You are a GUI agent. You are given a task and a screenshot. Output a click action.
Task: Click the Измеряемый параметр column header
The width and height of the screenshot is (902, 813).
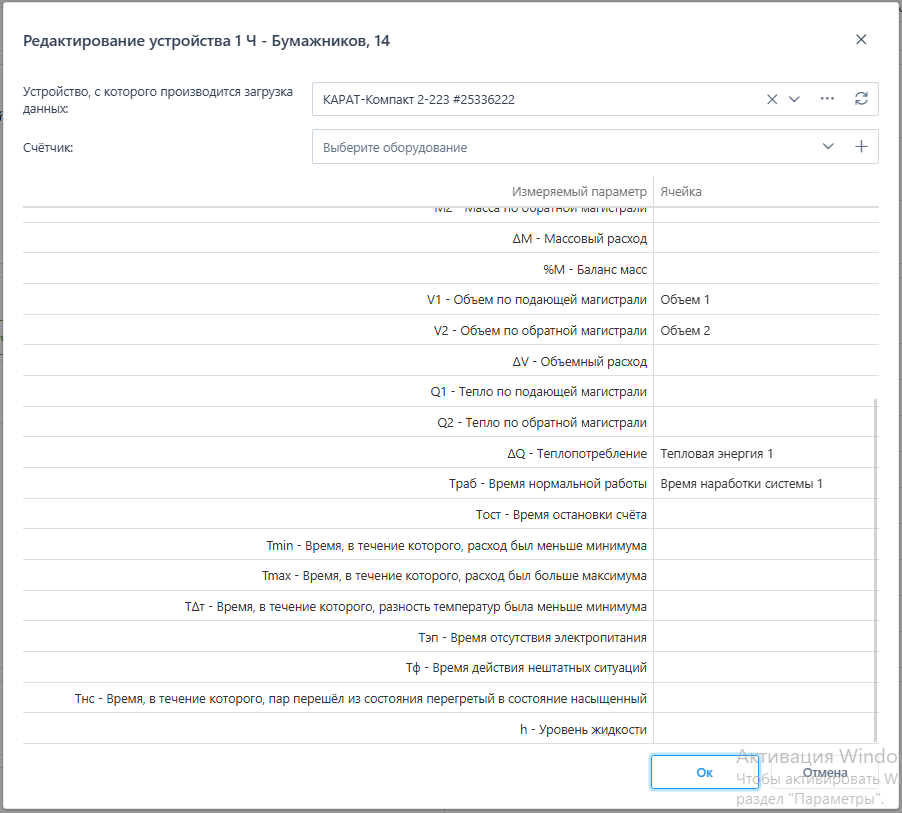[x=579, y=191]
